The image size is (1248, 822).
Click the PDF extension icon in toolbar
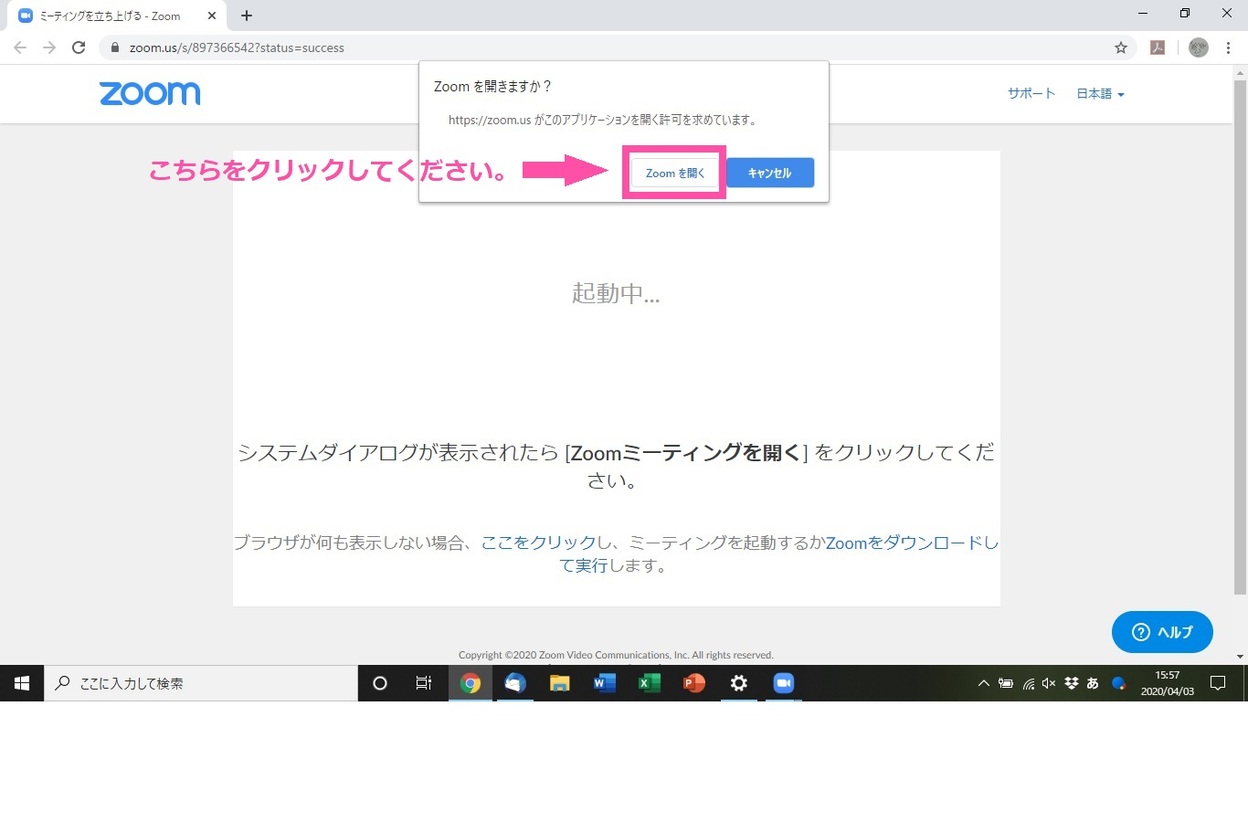click(x=1157, y=47)
